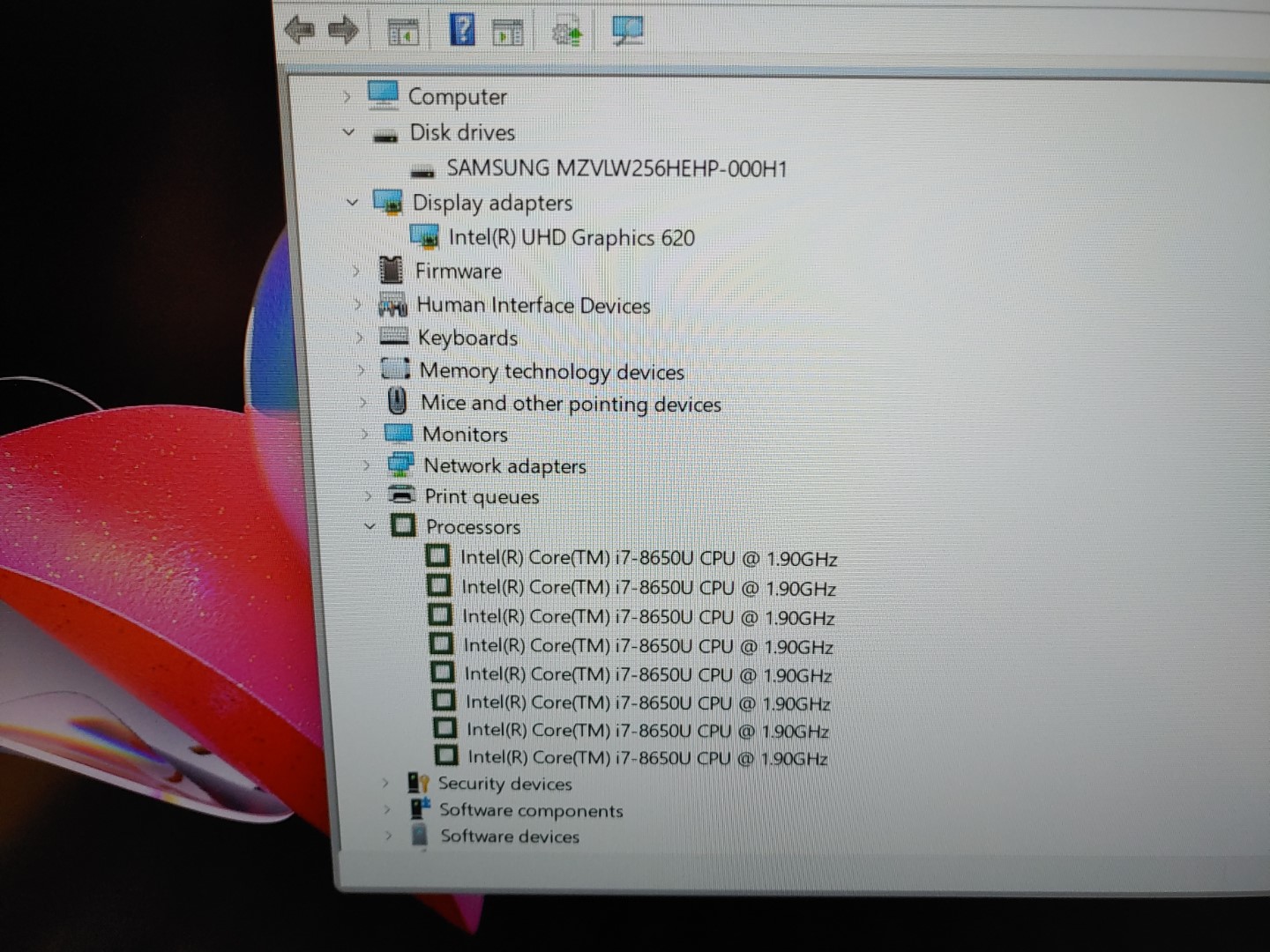1270x952 pixels.
Task: Toggle the Show/Hide Console Tree toolbar icon
Action: pyautogui.click(x=403, y=33)
